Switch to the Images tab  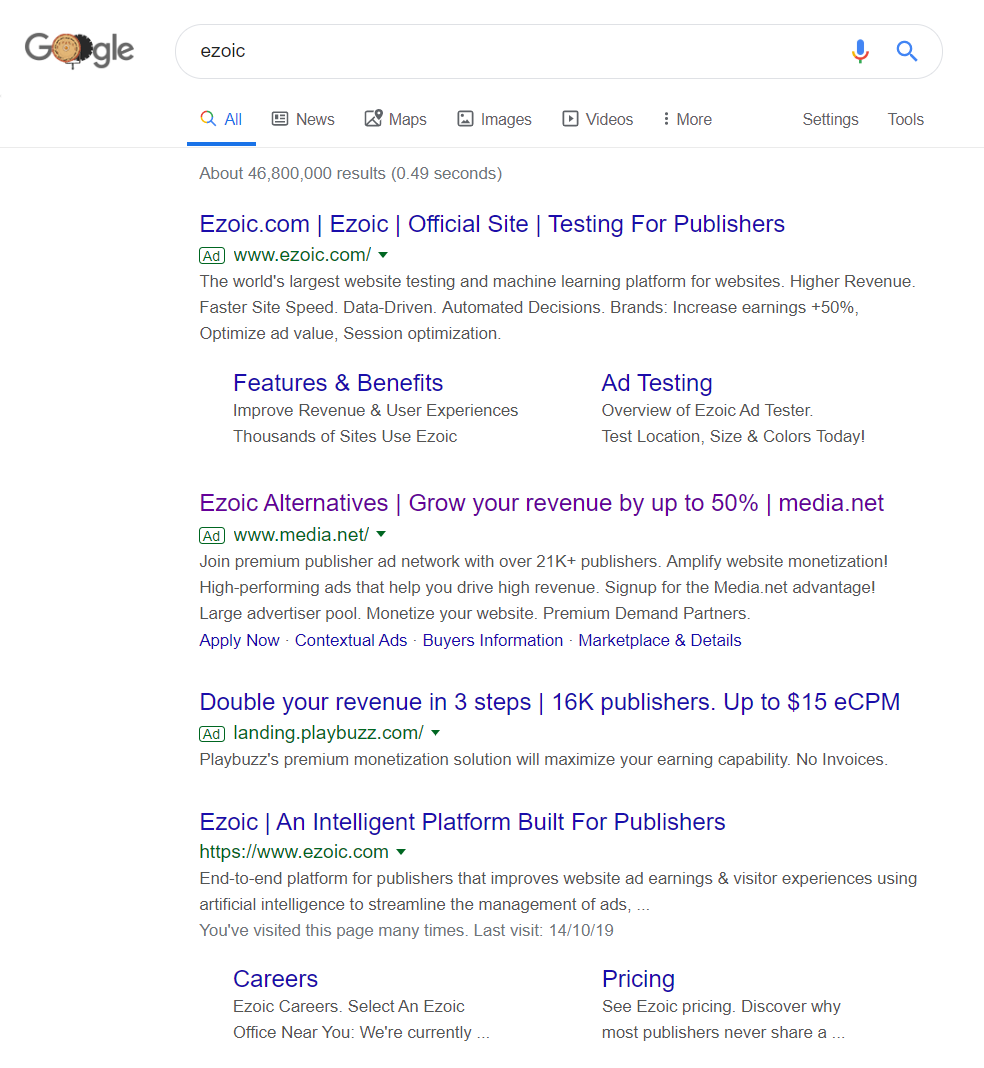[x=494, y=119]
